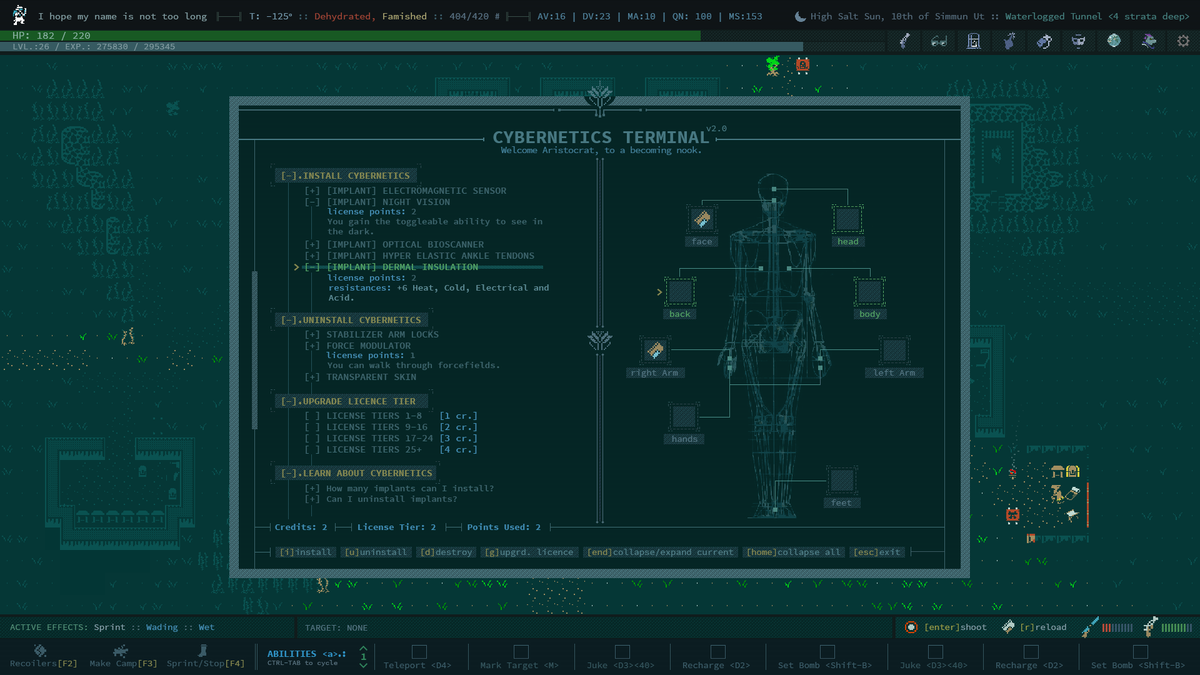
Task: Select the back implant slot
Action: pos(680,292)
